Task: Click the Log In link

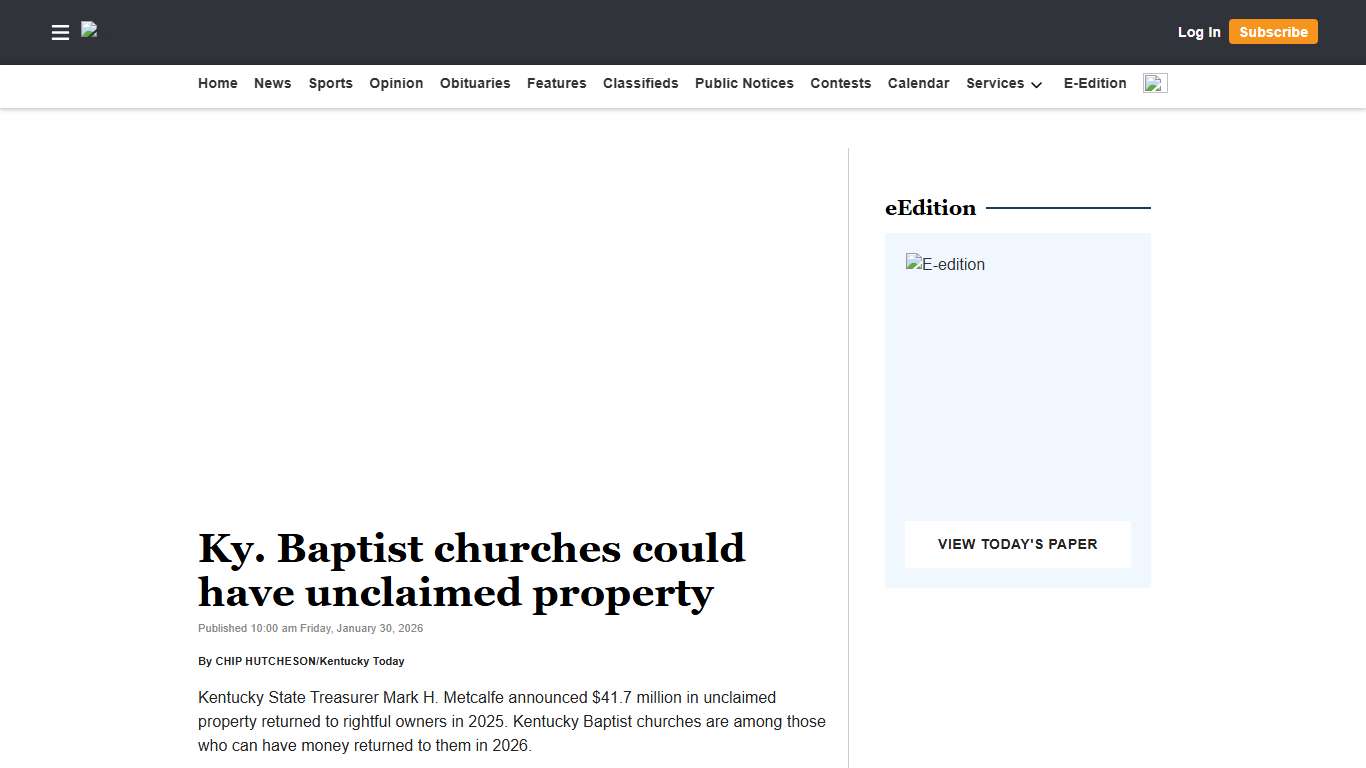Action: click(x=1198, y=32)
